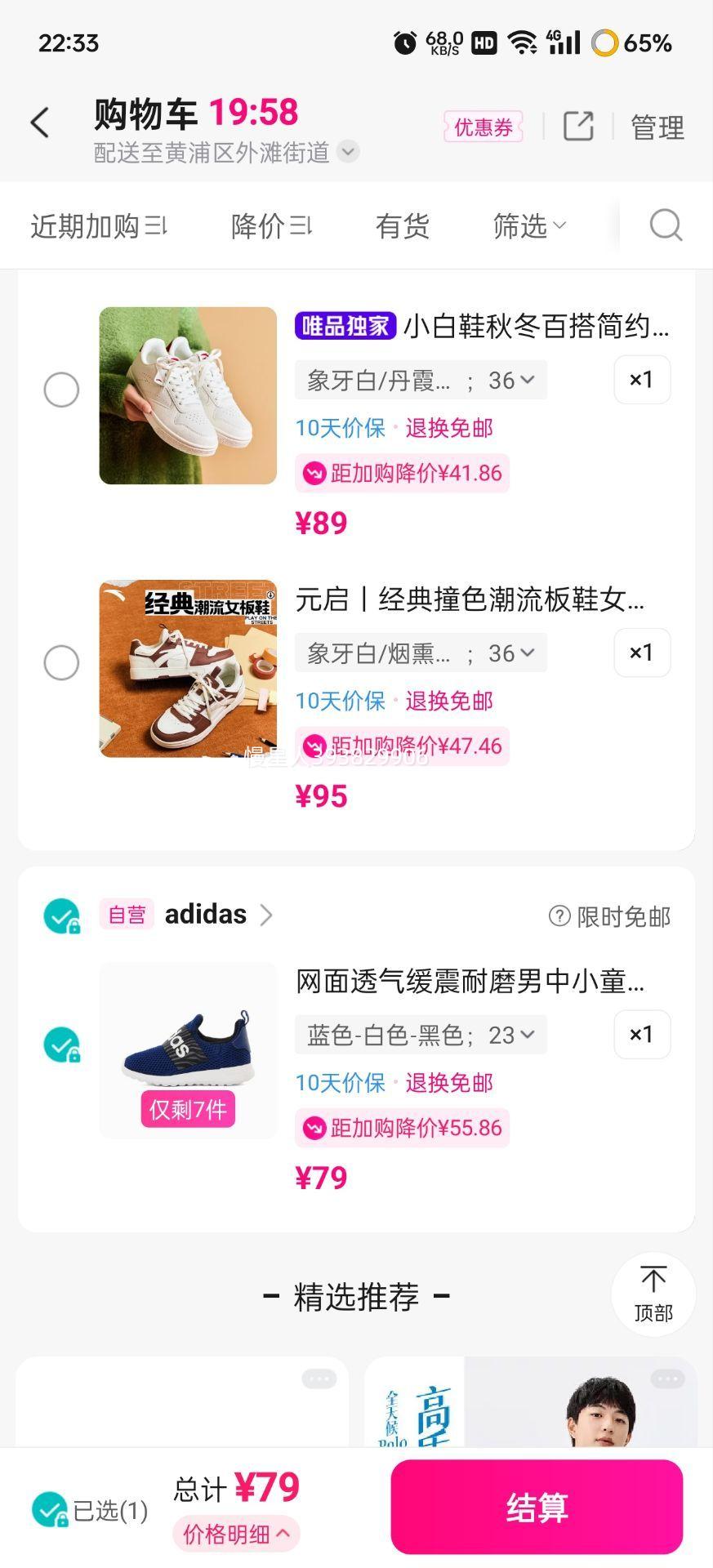This screenshot has height=1568, width=713.
Task: Uncheck the adidas store checkbox
Action: [61, 916]
